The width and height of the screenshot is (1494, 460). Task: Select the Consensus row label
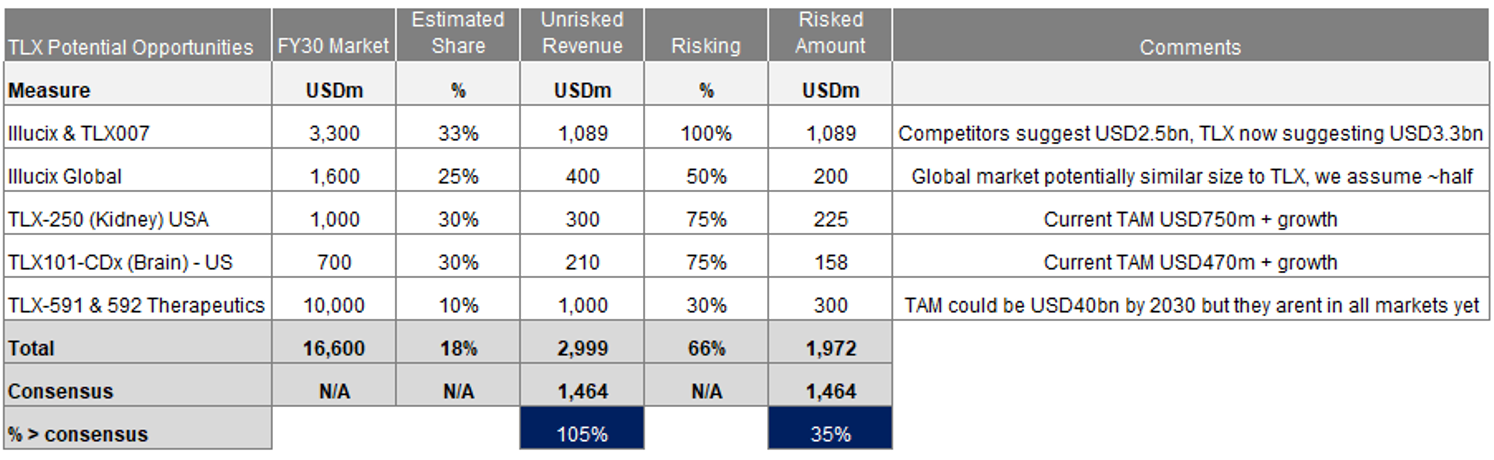[x=60, y=391]
